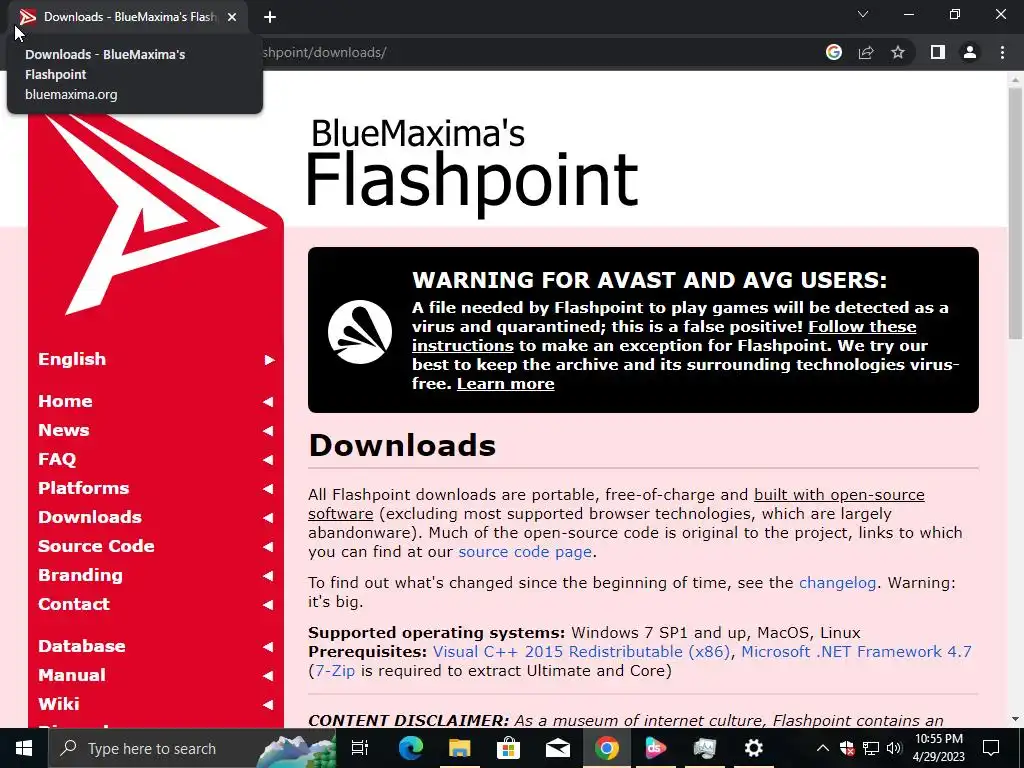Image resolution: width=1024 pixels, height=768 pixels.
Task: Open Microsoft .NET Framework 4.7 link
Action: 856,652
